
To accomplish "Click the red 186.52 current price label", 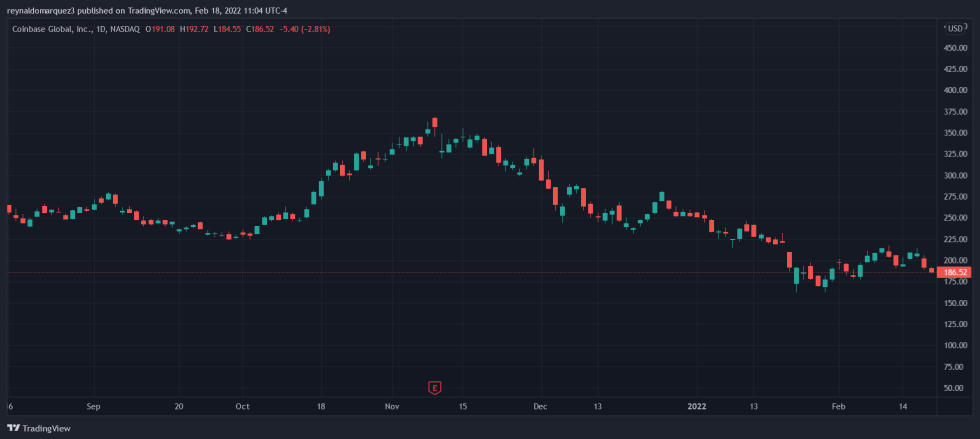I will (x=955, y=272).
